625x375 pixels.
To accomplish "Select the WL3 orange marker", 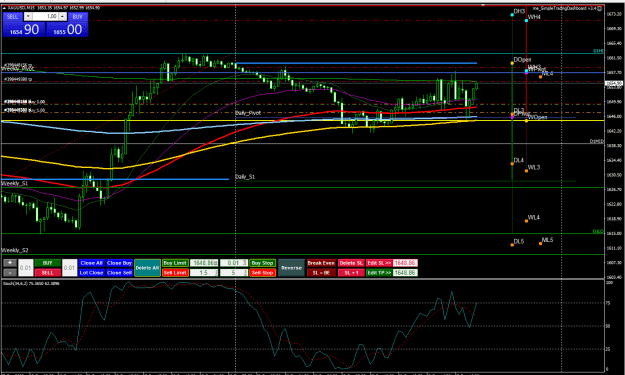I will tap(526, 171).
